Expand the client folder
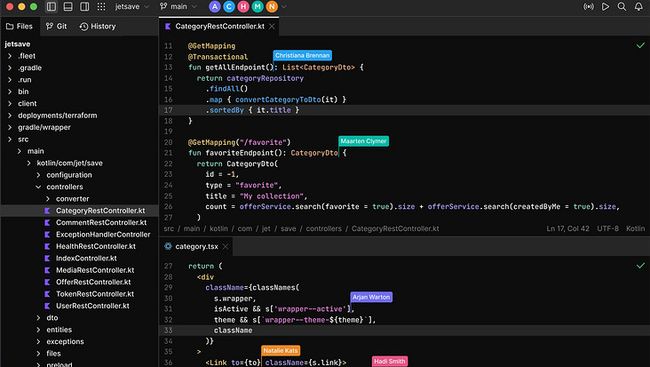This screenshot has width=650, height=367. tap(10, 103)
